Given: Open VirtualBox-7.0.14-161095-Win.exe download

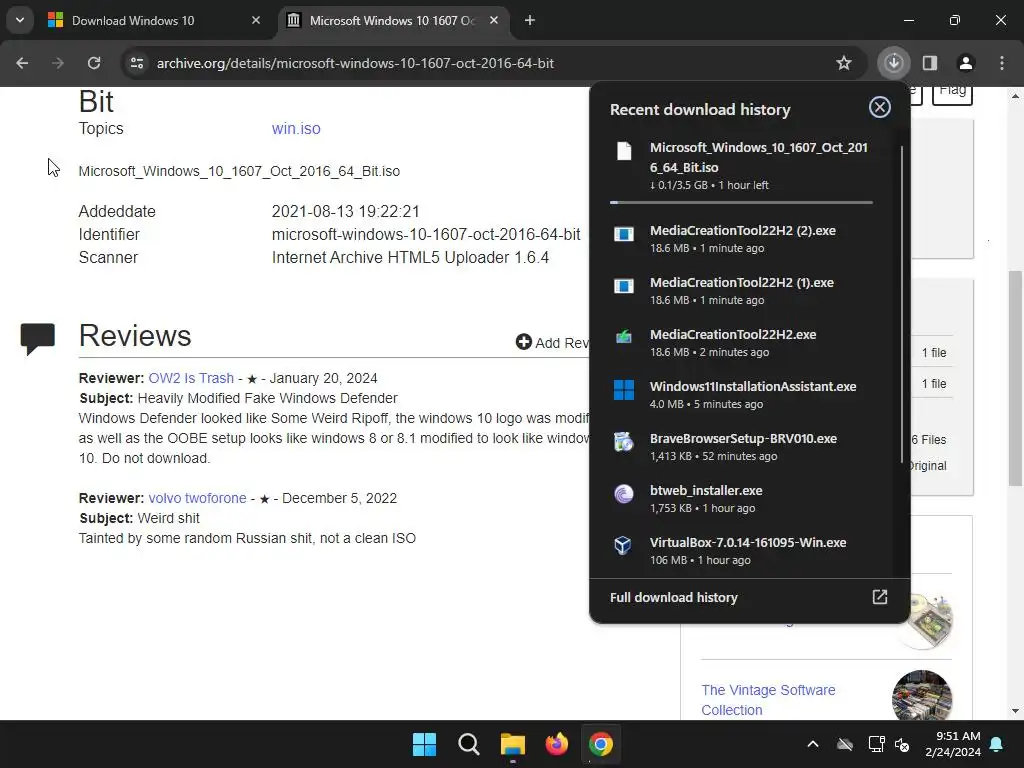Looking at the screenshot, I should [x=741, y=551].
